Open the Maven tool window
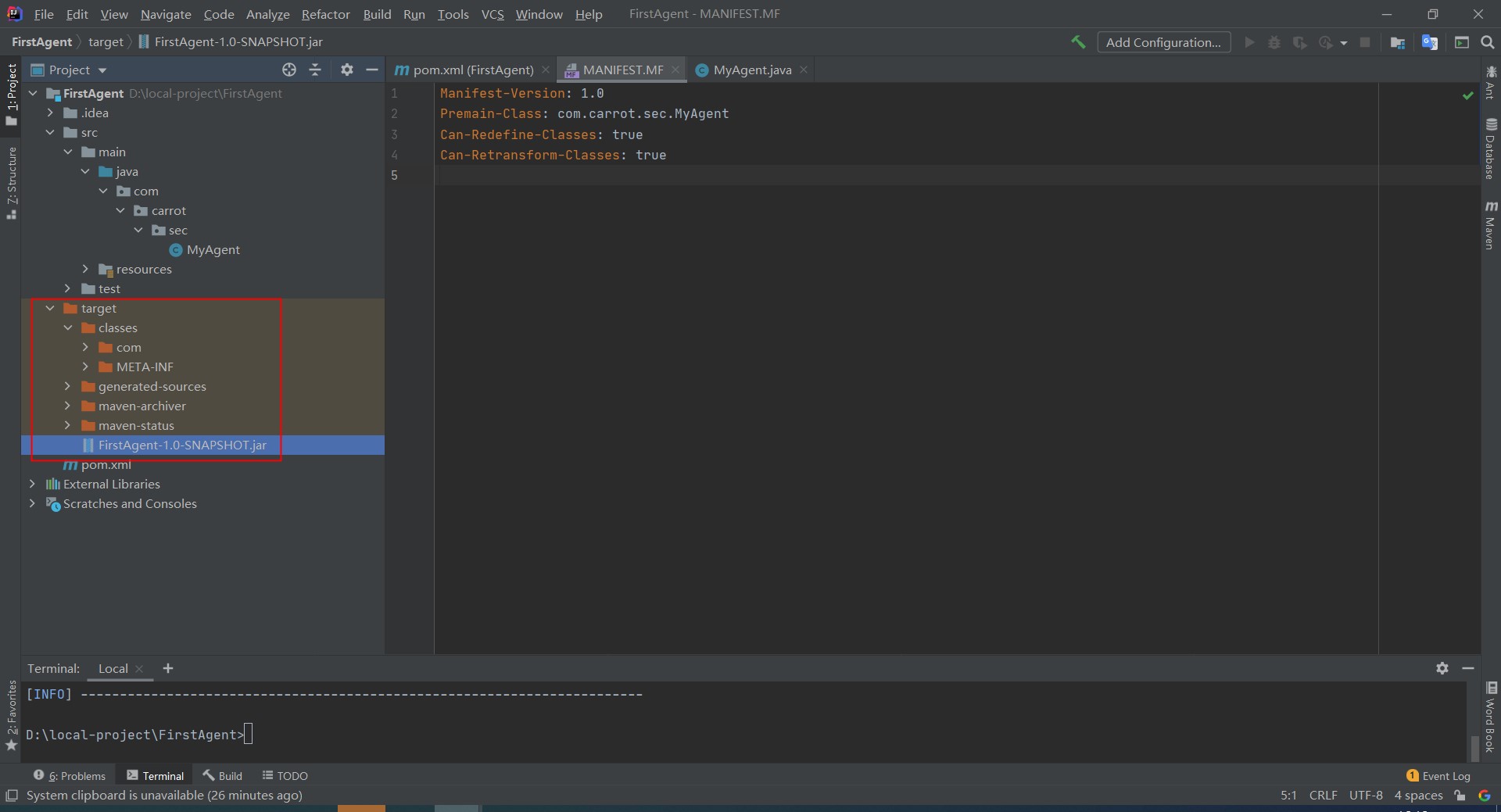This screenshot has width=1501, height=812. [x=1491, y=226]
